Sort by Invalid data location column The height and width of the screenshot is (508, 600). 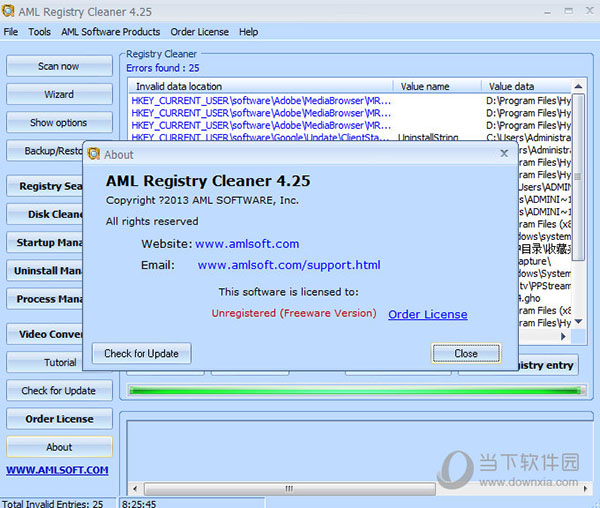[x=260, y=86]
